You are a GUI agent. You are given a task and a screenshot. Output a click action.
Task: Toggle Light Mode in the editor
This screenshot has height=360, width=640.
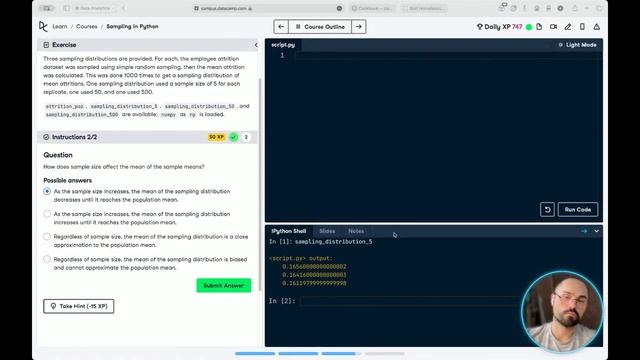[577, 45]
